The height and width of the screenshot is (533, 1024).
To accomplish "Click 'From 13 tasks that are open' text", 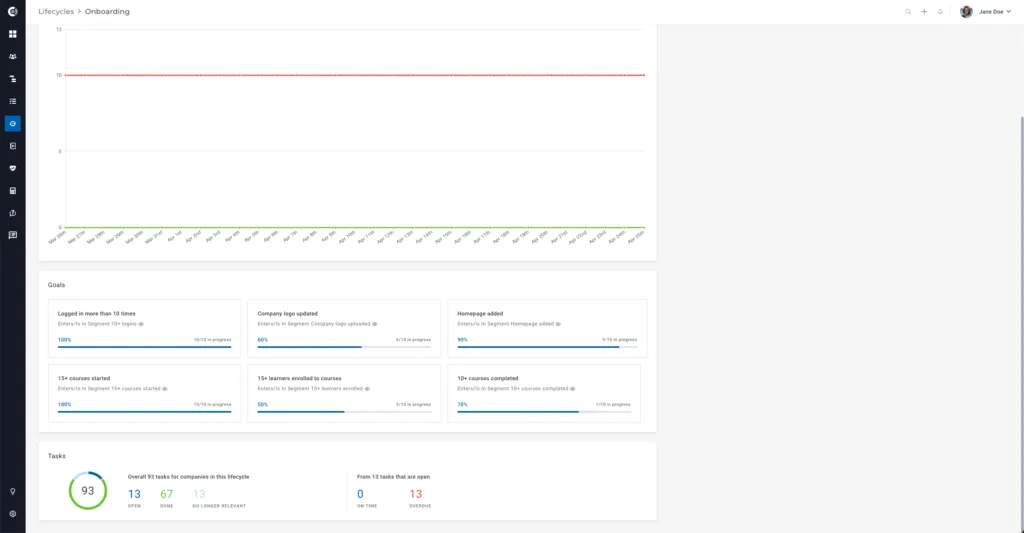I will coord(393,477).
